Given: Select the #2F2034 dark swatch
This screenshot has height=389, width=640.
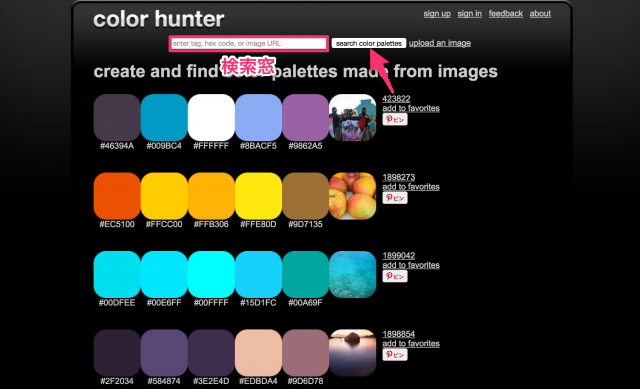Looking at the screenshot, I should 117,353.
